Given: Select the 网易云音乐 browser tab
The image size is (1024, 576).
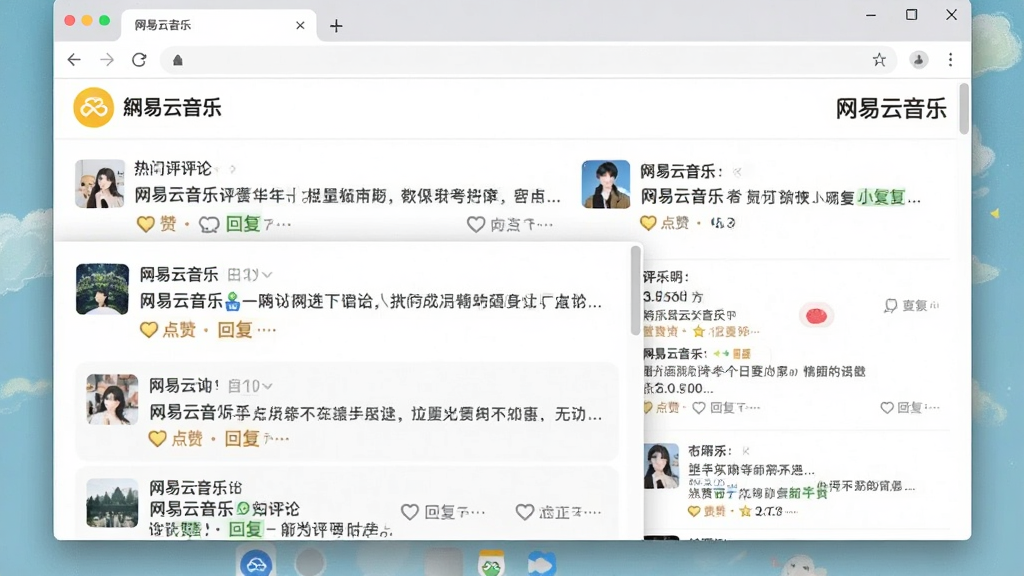Looking at the screenshot, I should coord(219,25).
